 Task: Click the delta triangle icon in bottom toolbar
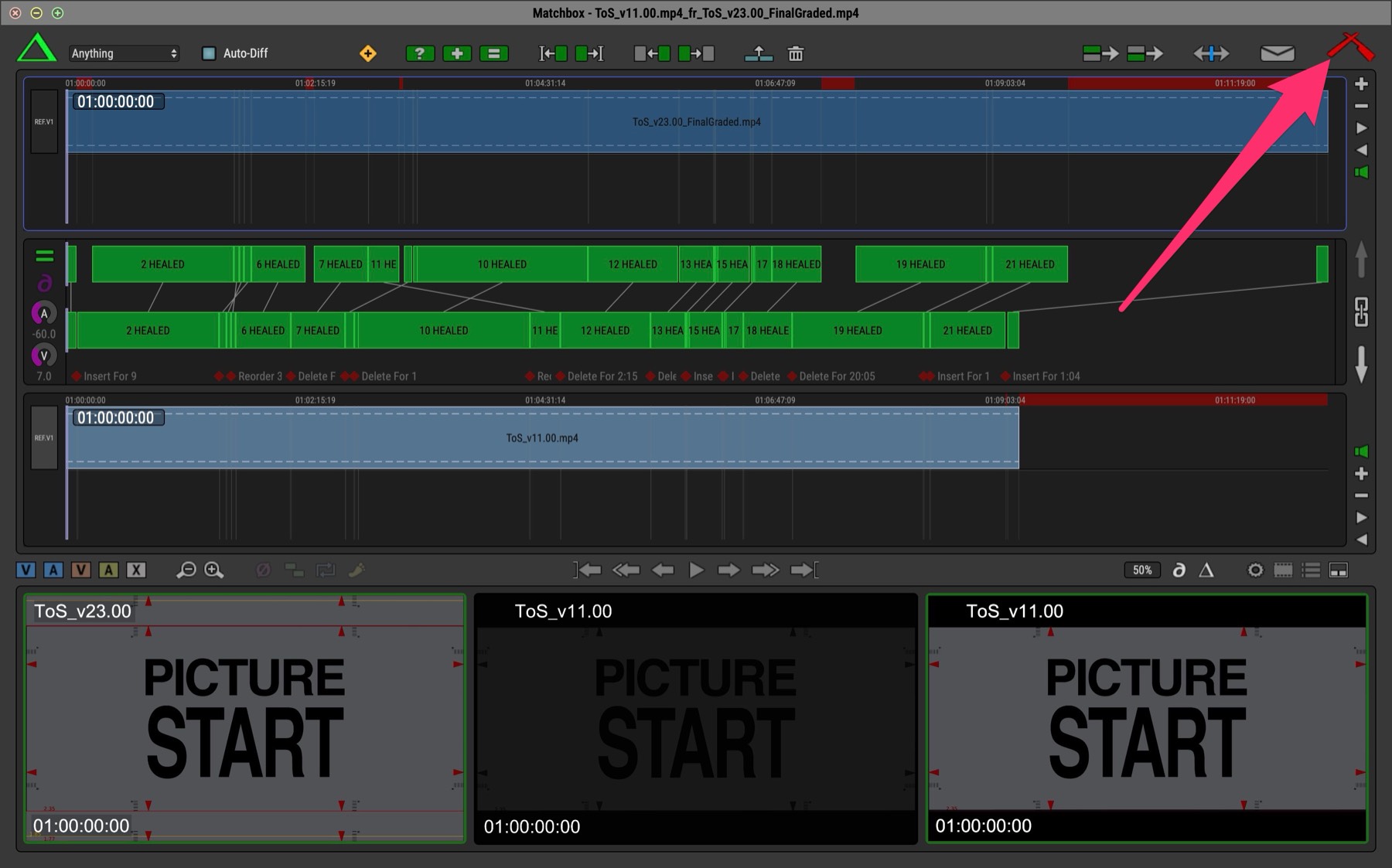[x=1206, y=570]
